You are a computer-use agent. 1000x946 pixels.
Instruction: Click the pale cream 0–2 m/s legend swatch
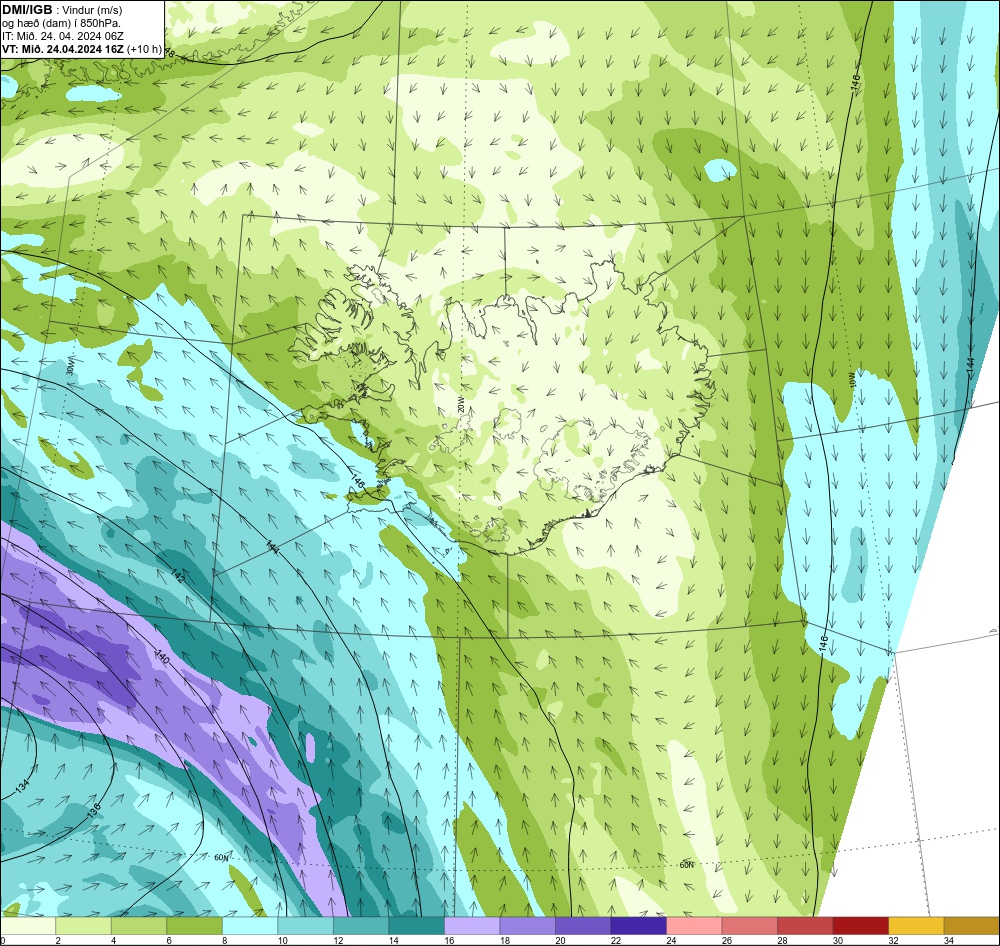28,926
